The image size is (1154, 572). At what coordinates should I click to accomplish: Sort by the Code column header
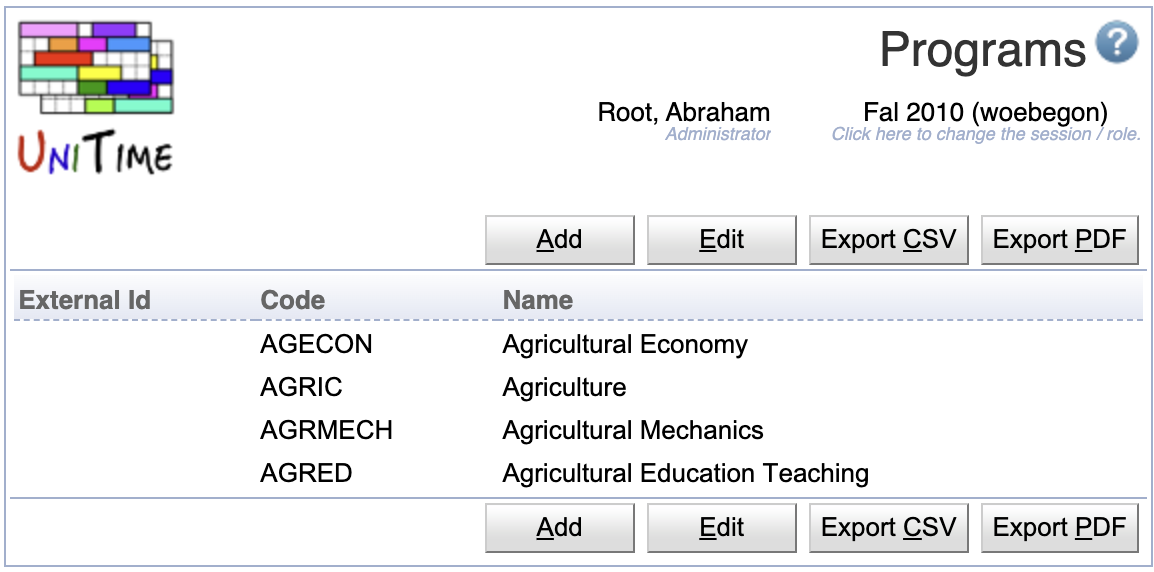point(292,300)
